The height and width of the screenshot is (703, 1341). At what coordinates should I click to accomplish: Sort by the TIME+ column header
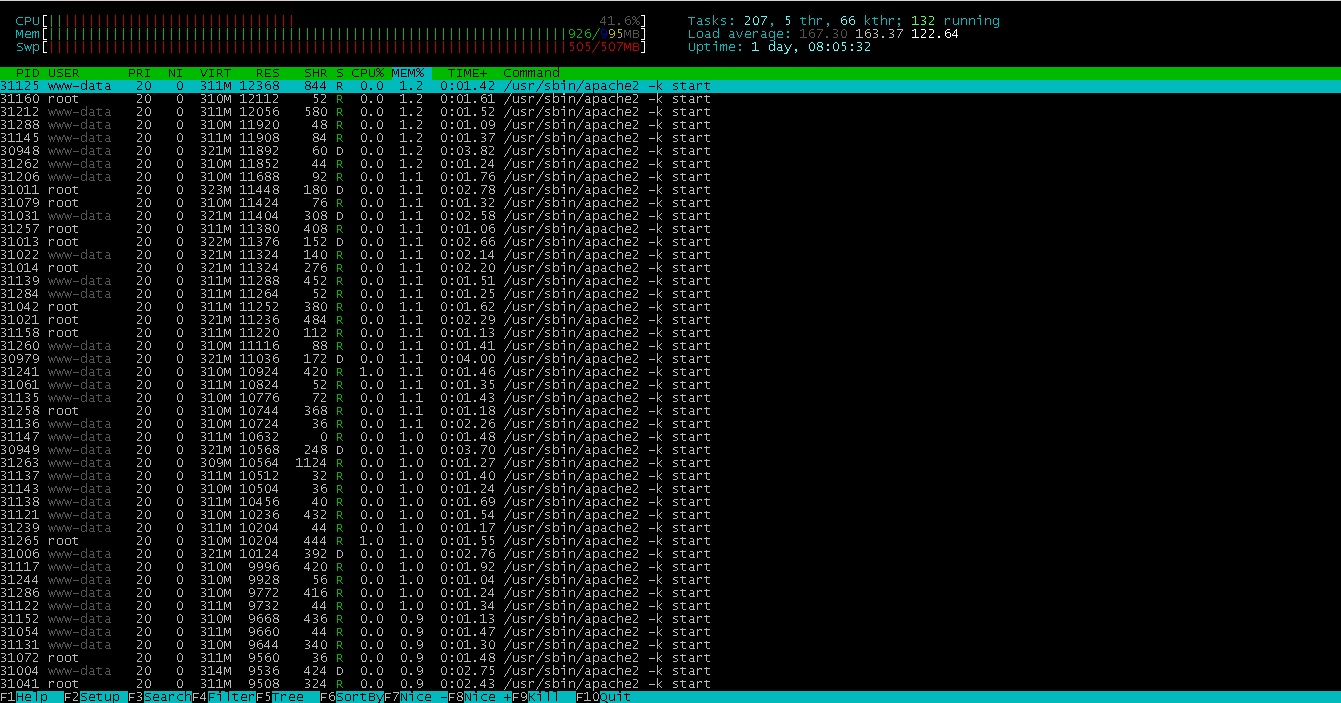[468, 73]
